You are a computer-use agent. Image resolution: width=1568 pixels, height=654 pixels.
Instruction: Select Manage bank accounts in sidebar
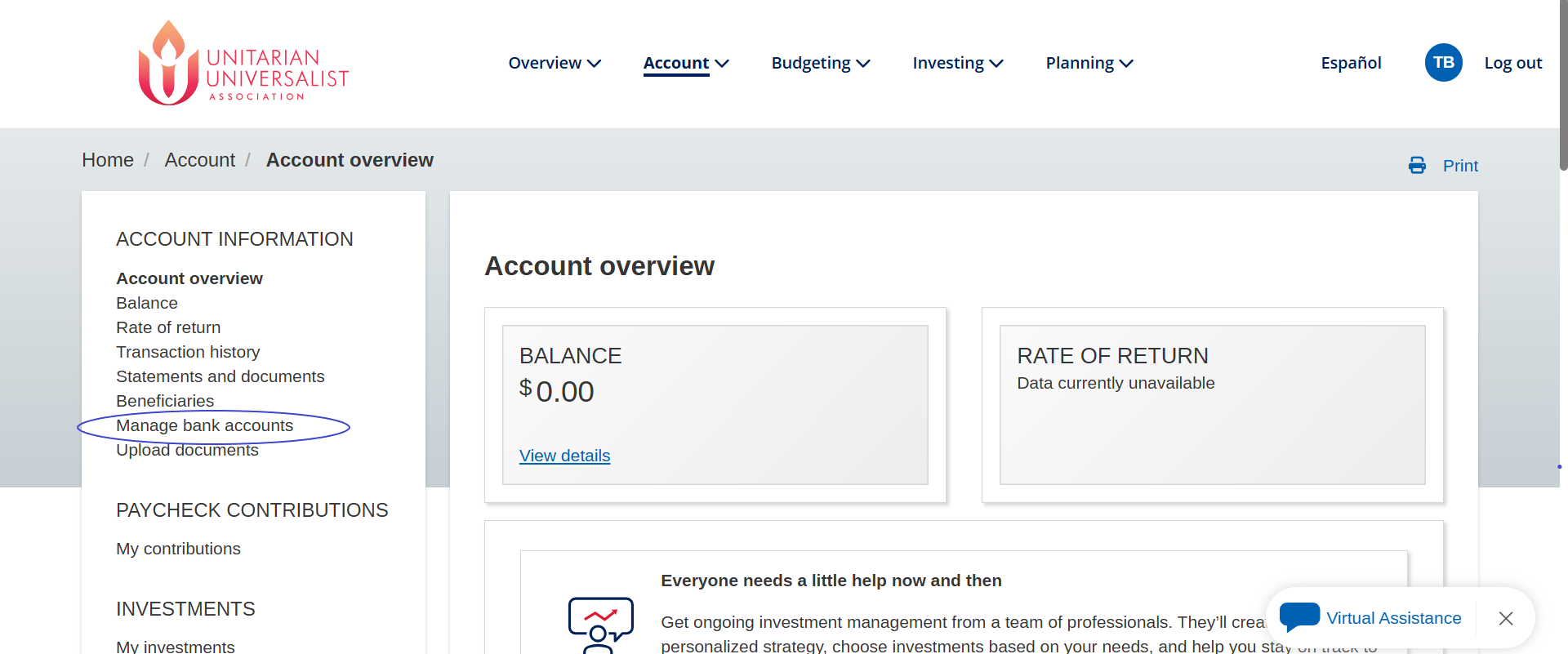[x=204, y=425]
